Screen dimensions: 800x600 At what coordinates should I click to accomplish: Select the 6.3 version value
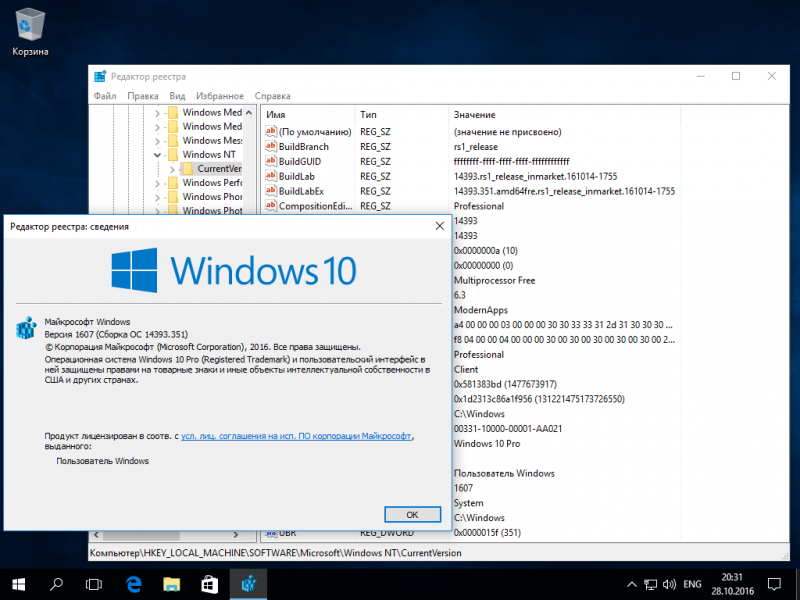tap(460, 295)
